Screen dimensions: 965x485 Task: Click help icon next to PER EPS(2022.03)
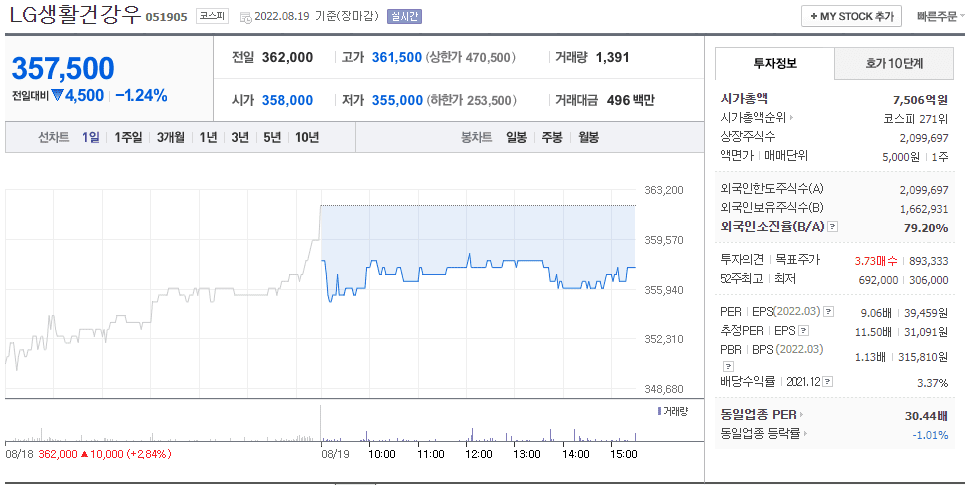828,311
